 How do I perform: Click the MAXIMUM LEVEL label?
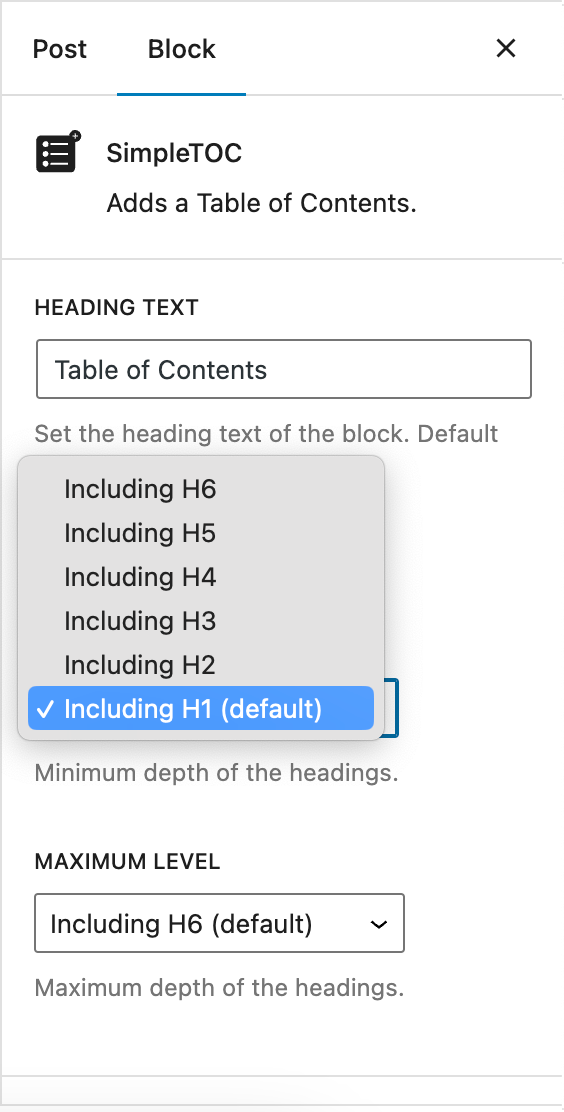click(x=127, y=861)
